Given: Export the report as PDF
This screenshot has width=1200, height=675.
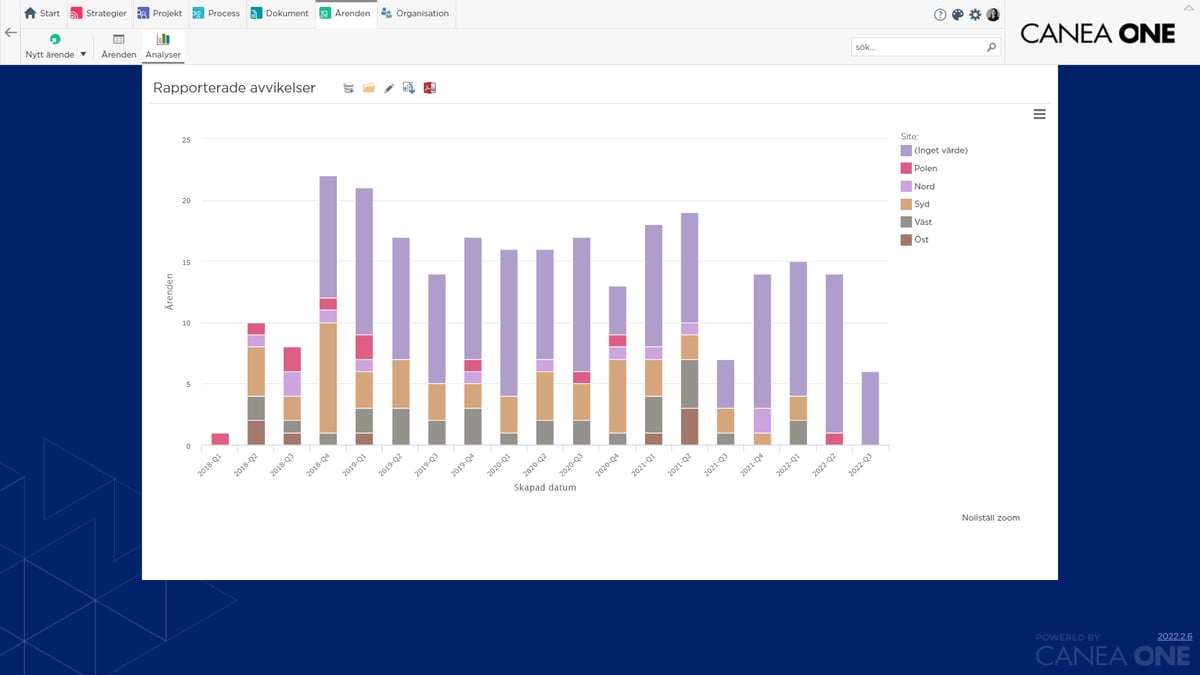Looking at the screenshot, I should (x=429, y=87).
